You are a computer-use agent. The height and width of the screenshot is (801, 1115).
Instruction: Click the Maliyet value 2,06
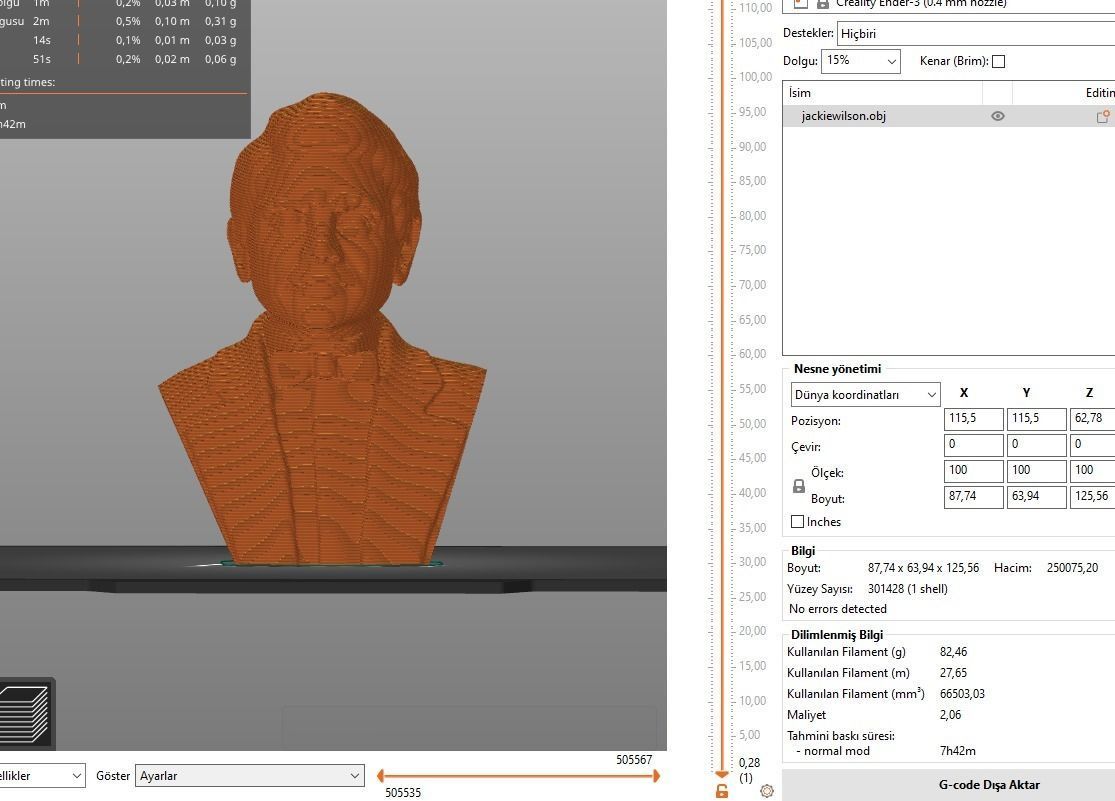[950, 715]
